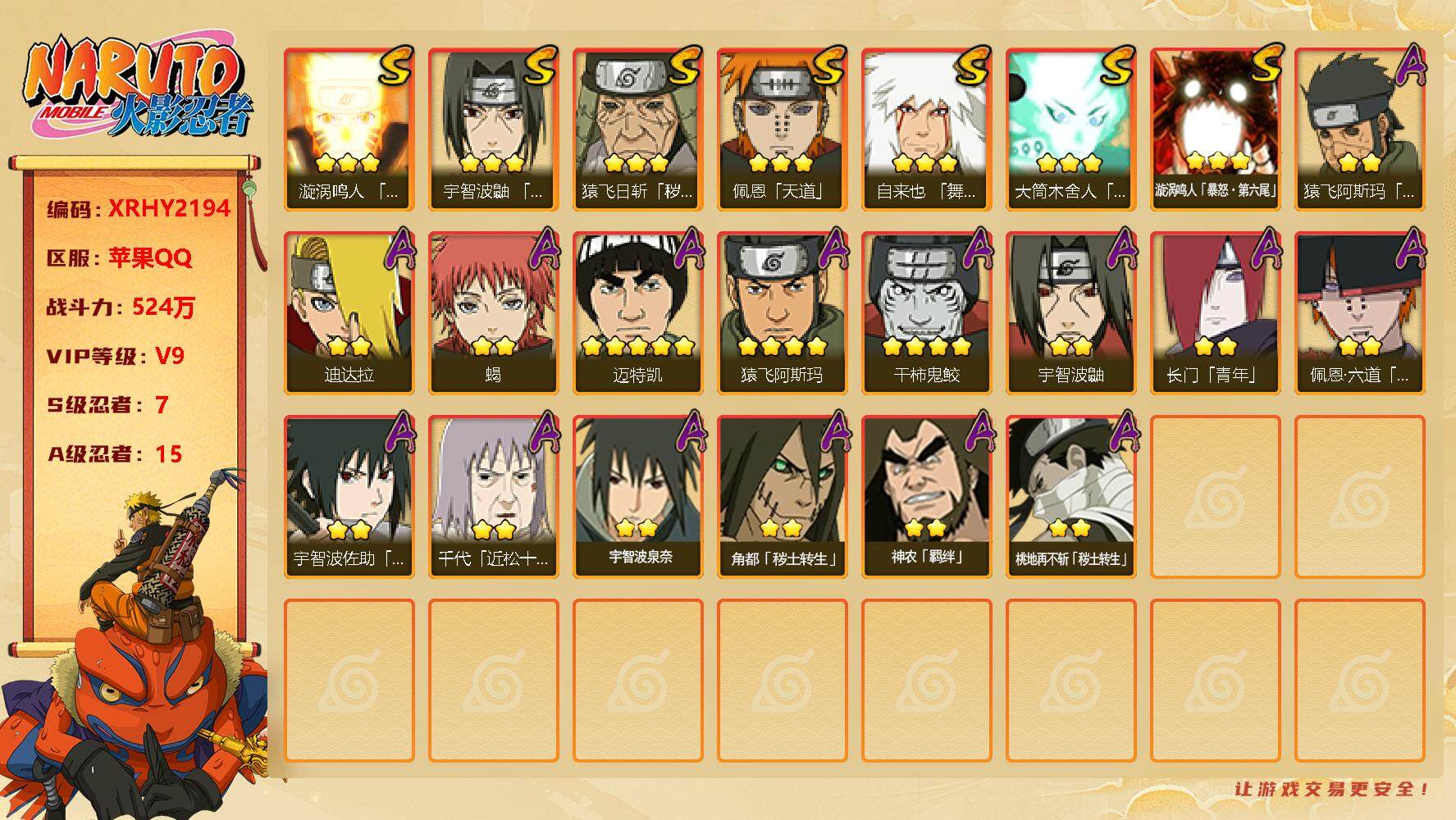Screen dimensions: 1456x820
Task: Select the 千代 gray-haired elder card
Action: pos(493,497)
